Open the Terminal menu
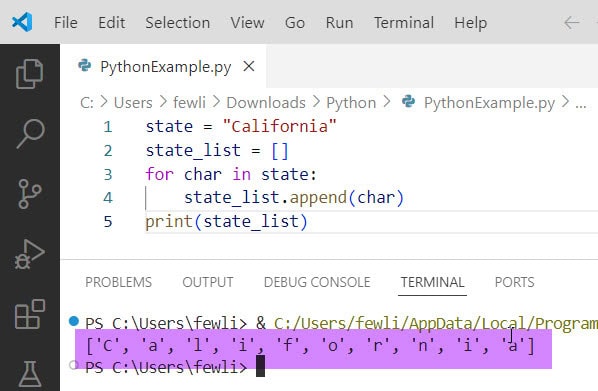This screenshot has height=391, width=598. point(403,23)
